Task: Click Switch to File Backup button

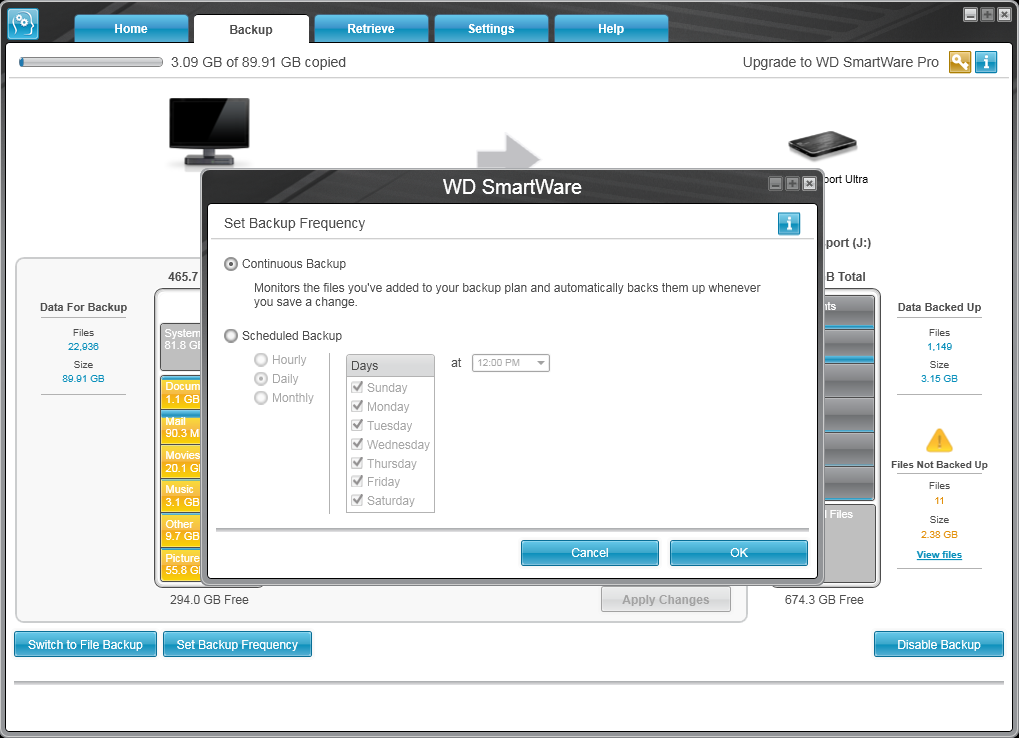Action: 85,644
